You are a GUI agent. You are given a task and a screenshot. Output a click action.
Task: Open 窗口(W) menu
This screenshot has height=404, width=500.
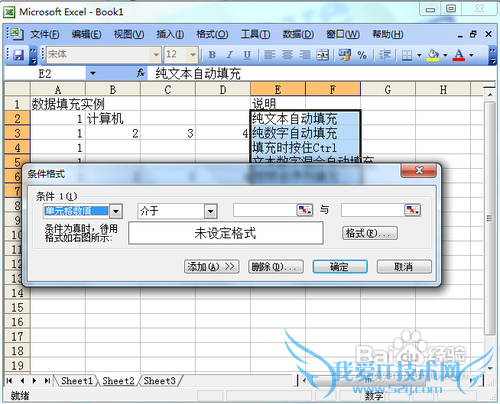[x=343, y=34]
